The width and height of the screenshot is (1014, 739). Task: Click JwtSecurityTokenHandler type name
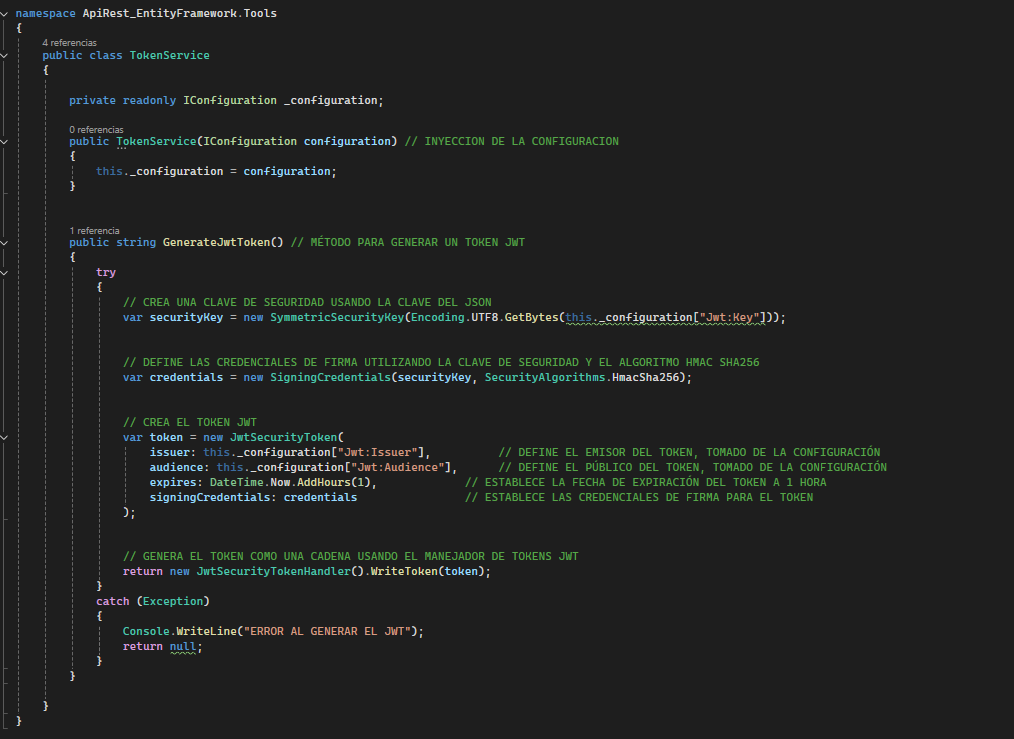pyautogui.click(x=273, y=572)
